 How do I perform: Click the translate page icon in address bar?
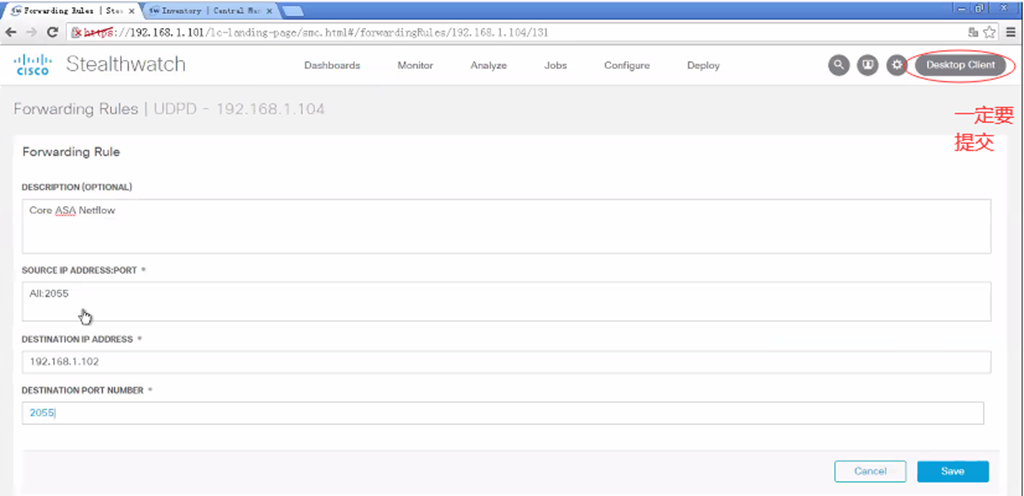(974, 32)
